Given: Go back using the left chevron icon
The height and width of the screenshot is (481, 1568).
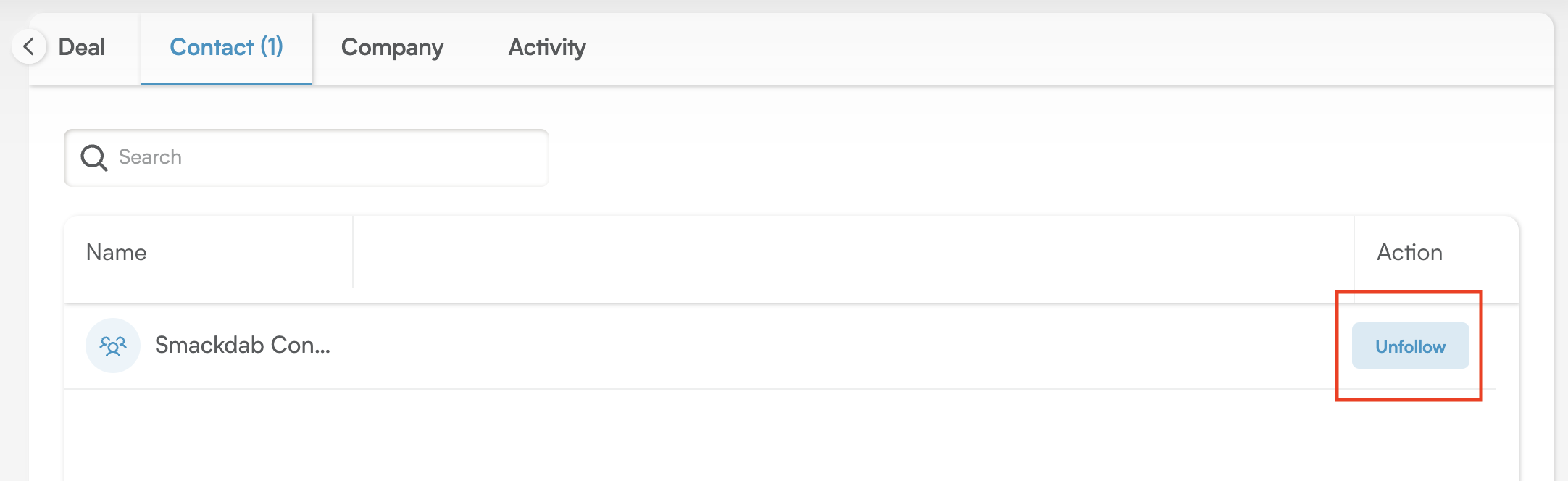Looking at the screenshot, I should [x=29, y=47].
